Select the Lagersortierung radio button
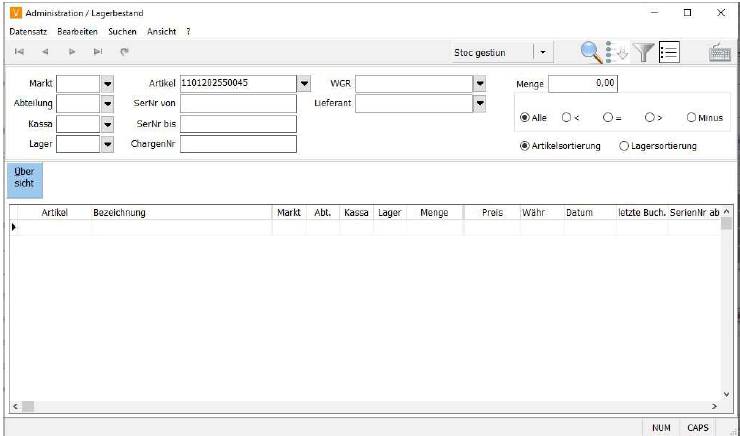This screenshot has width=740, height=436. coord(625,146)
